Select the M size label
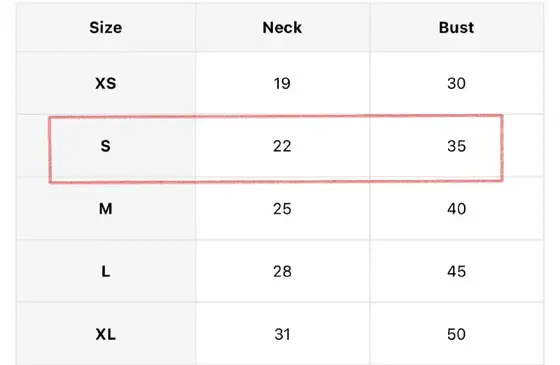The image size is (560, 365). pos(106,209)
